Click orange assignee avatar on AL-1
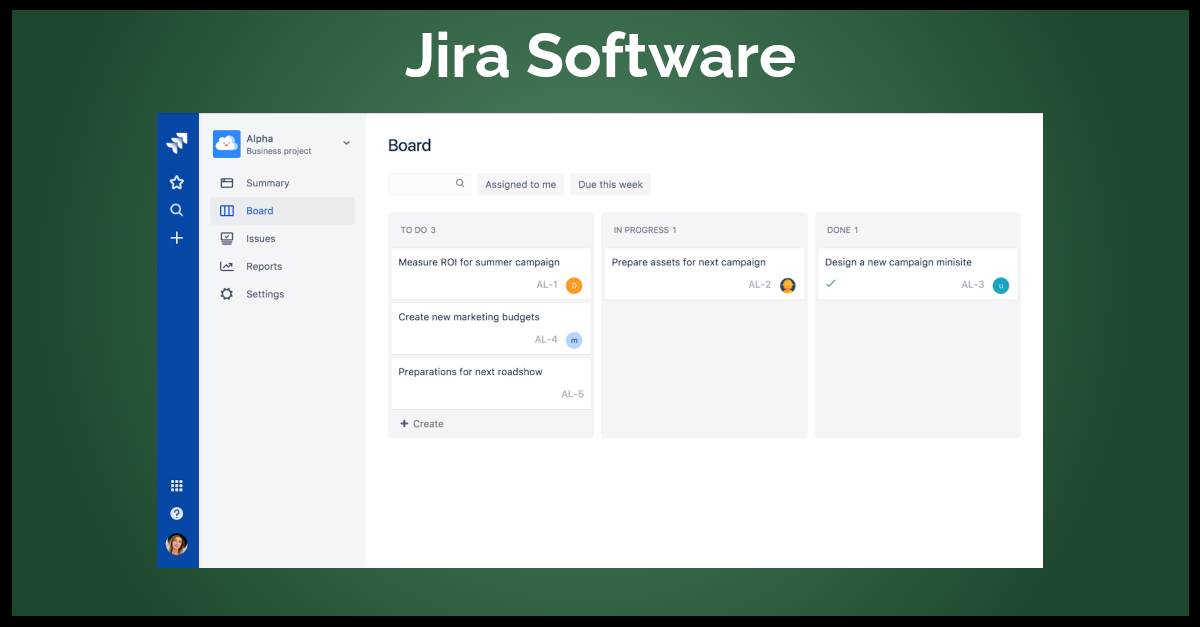 coord(574,286)
